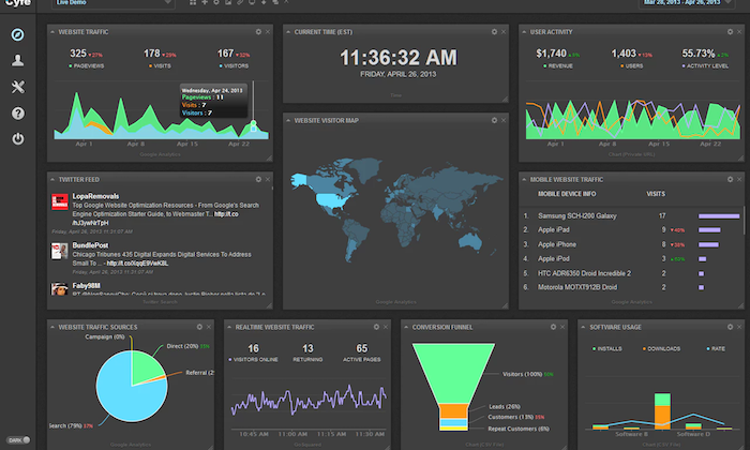The image size is (750, 450).
Task: Collapse the Website Traffic widget arrow
Action: click(53, 32)
